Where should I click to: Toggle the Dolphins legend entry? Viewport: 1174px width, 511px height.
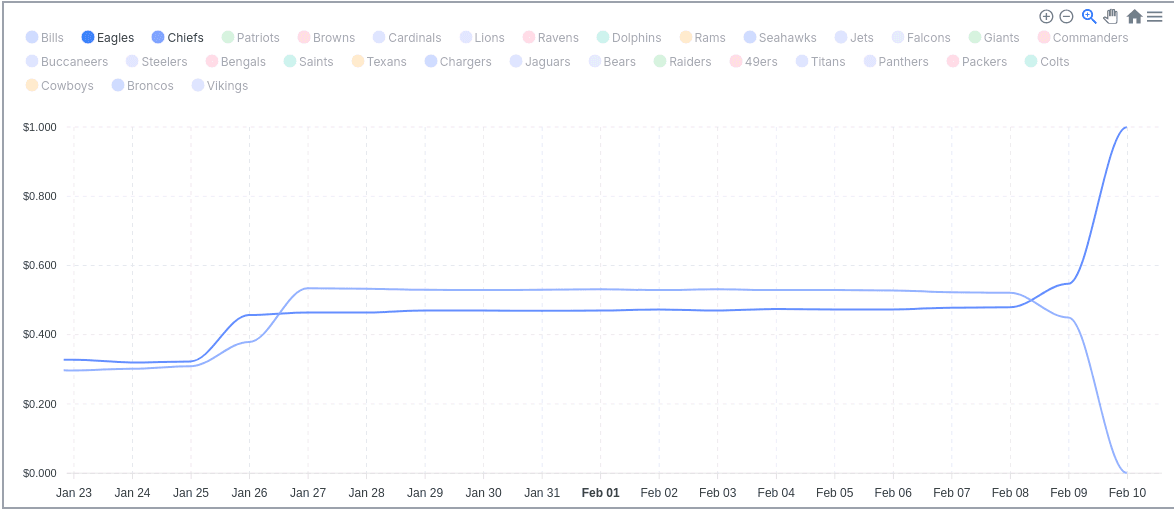pyautogui.click(x=630, y=37)
